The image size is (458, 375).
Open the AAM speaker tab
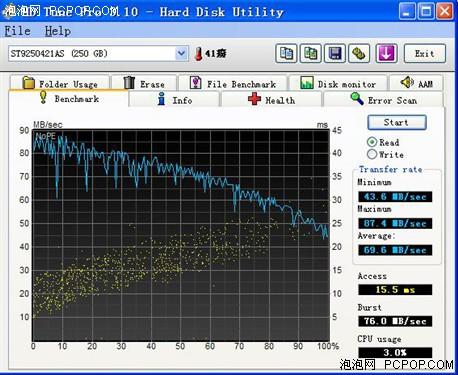[x=416, y=83]
